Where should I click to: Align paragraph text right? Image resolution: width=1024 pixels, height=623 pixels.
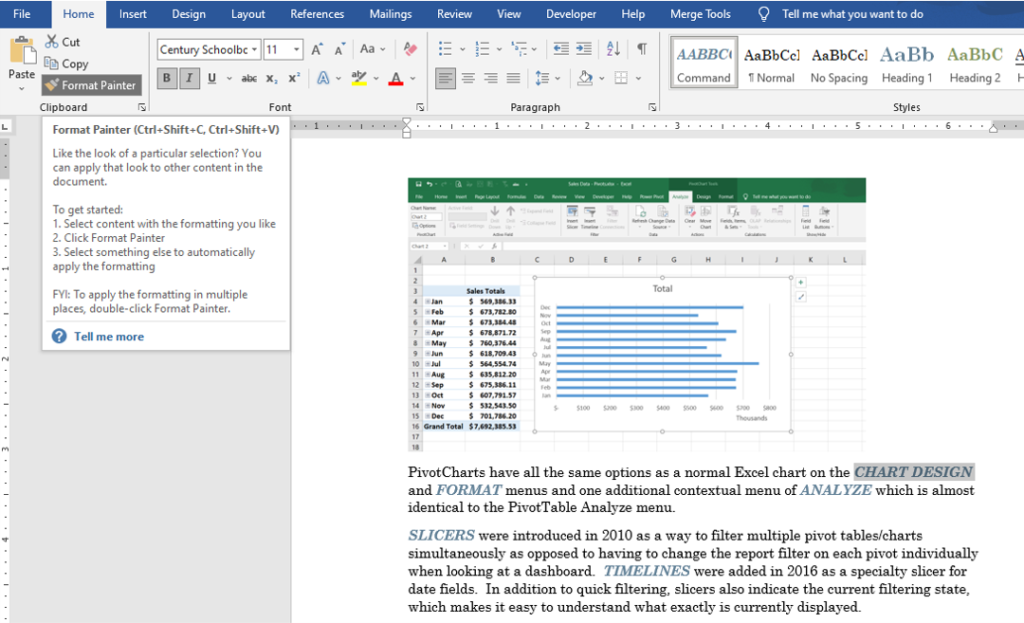pos(491,78)
